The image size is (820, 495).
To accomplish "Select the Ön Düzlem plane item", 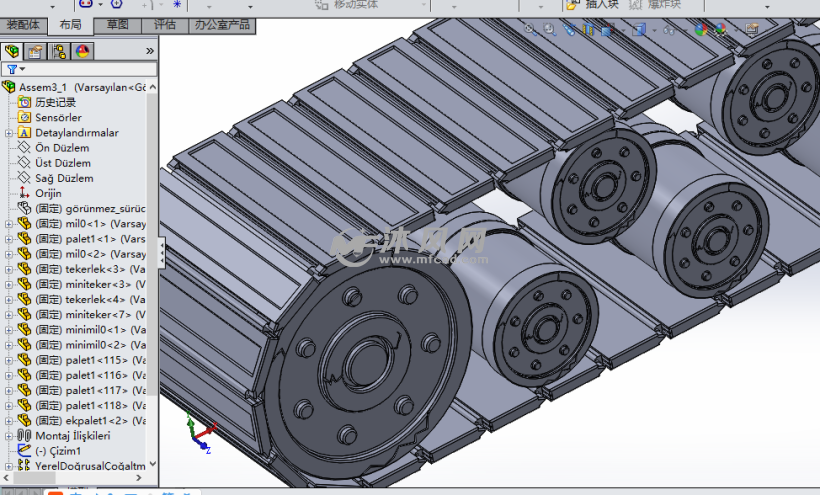I will 62,148.
